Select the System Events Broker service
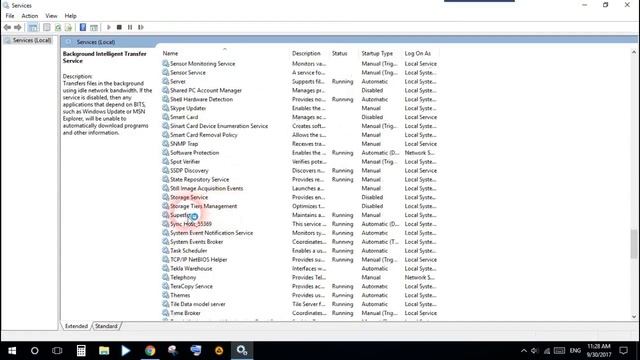 [300, 242]
